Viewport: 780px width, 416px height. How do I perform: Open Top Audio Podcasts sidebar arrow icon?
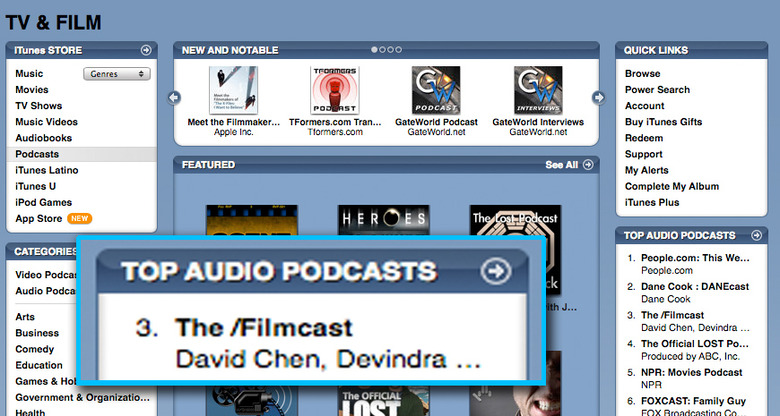756,235
